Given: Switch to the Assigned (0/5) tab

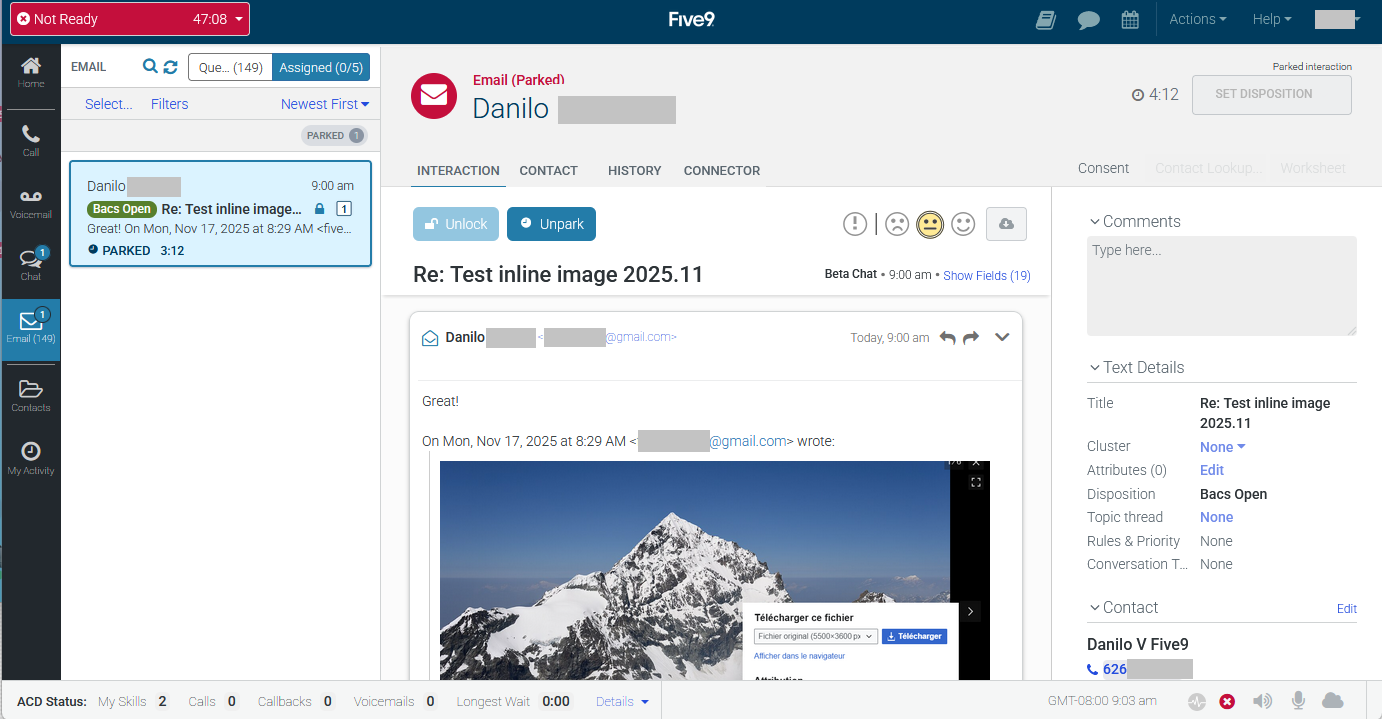Looking at the screenshot, I should (321, 67).
